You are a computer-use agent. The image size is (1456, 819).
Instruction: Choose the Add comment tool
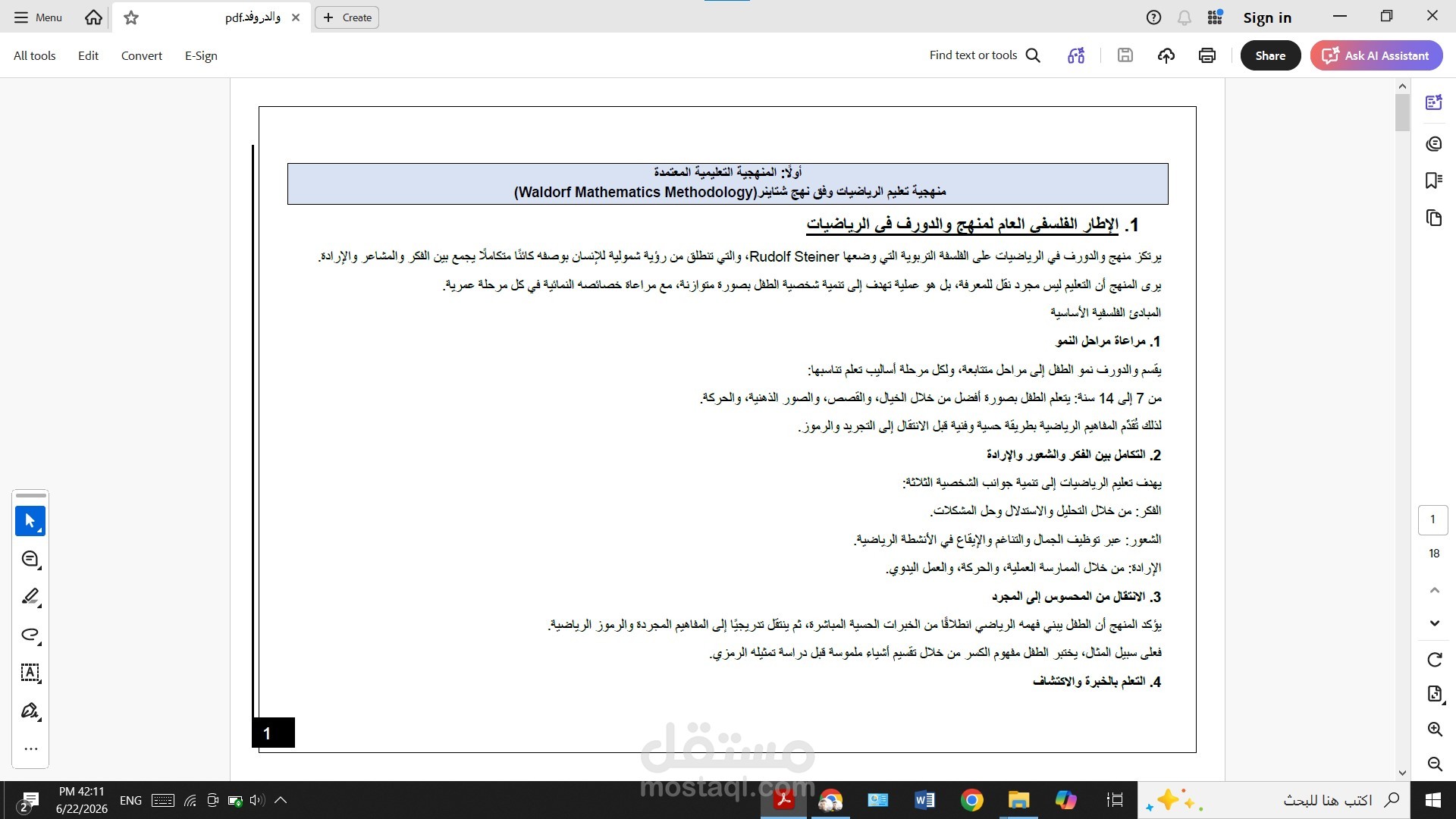click(30, 559)
